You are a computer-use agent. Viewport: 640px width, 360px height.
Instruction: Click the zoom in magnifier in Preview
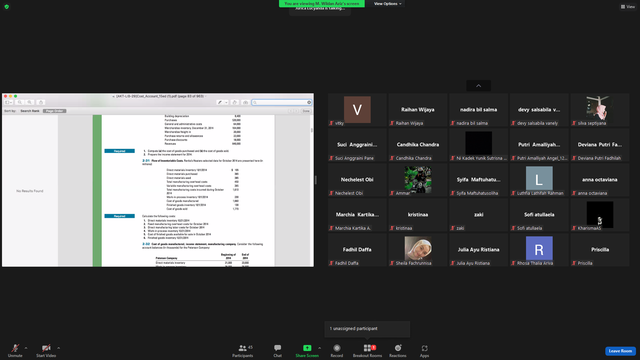pyautogui.click(x=30, y=102)
